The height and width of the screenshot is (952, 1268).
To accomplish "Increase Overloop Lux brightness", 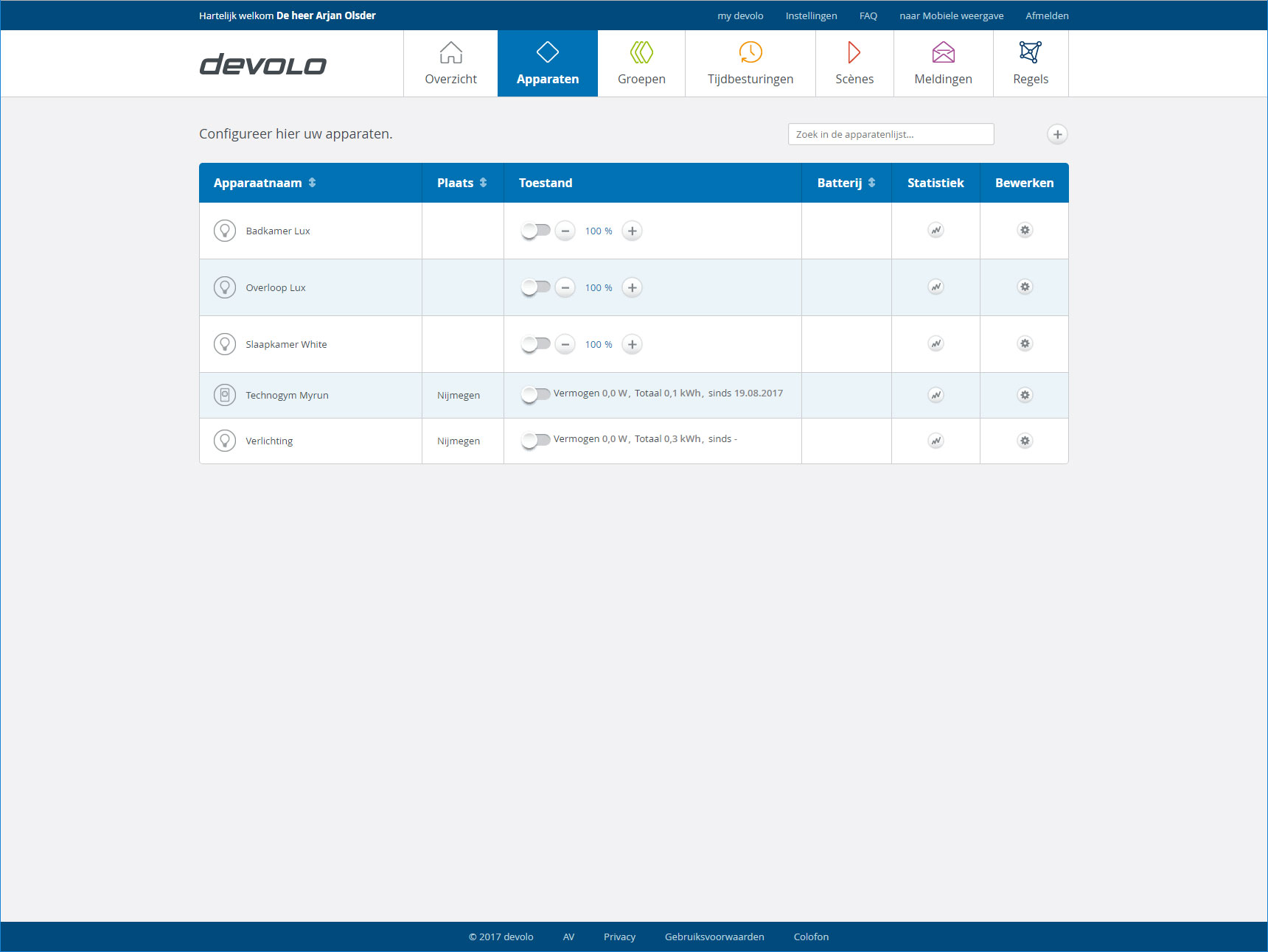I will coord(632,287).
